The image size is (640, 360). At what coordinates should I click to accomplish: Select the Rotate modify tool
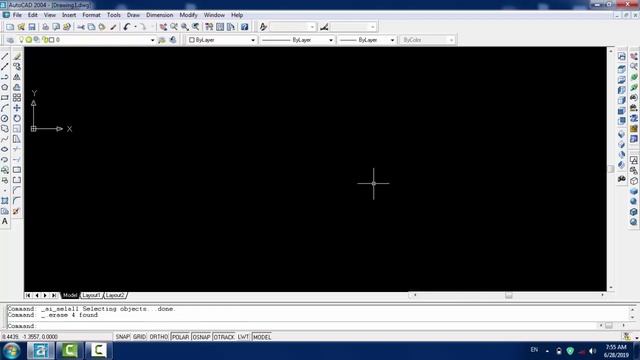click(17, 118)
